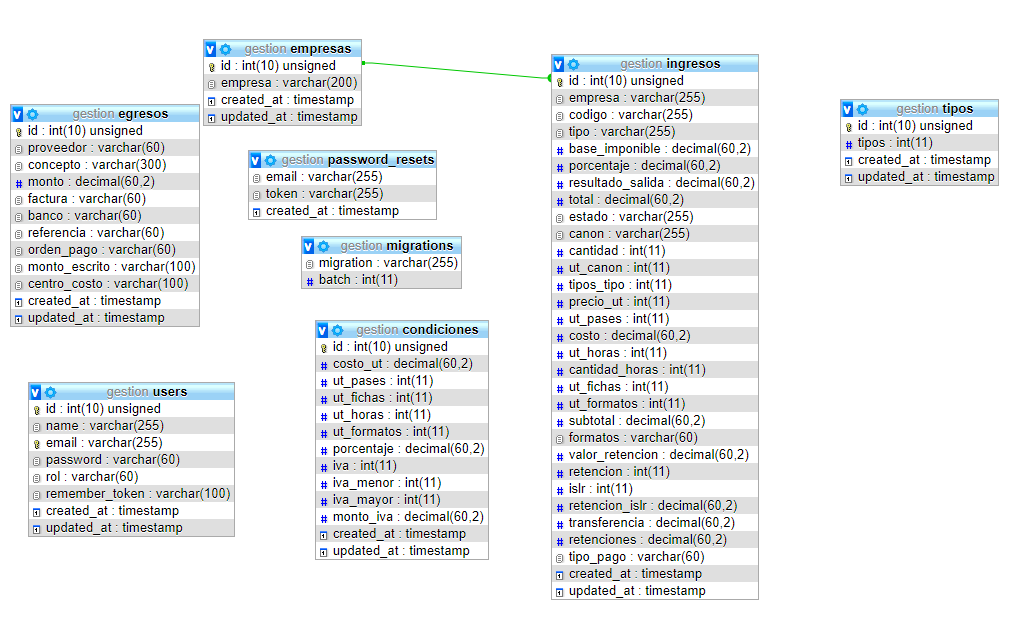Collapse the ingresos table with its V toggle
The width and height of the screenshot is (1030, 625).
click(558, 64)
